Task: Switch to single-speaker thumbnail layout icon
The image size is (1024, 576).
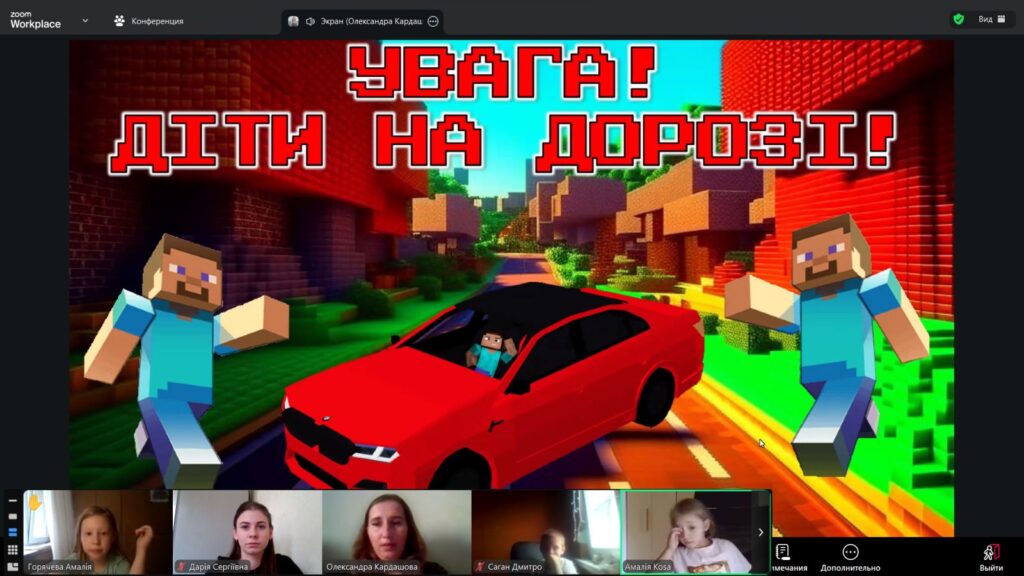Action: tap(12, 517)
